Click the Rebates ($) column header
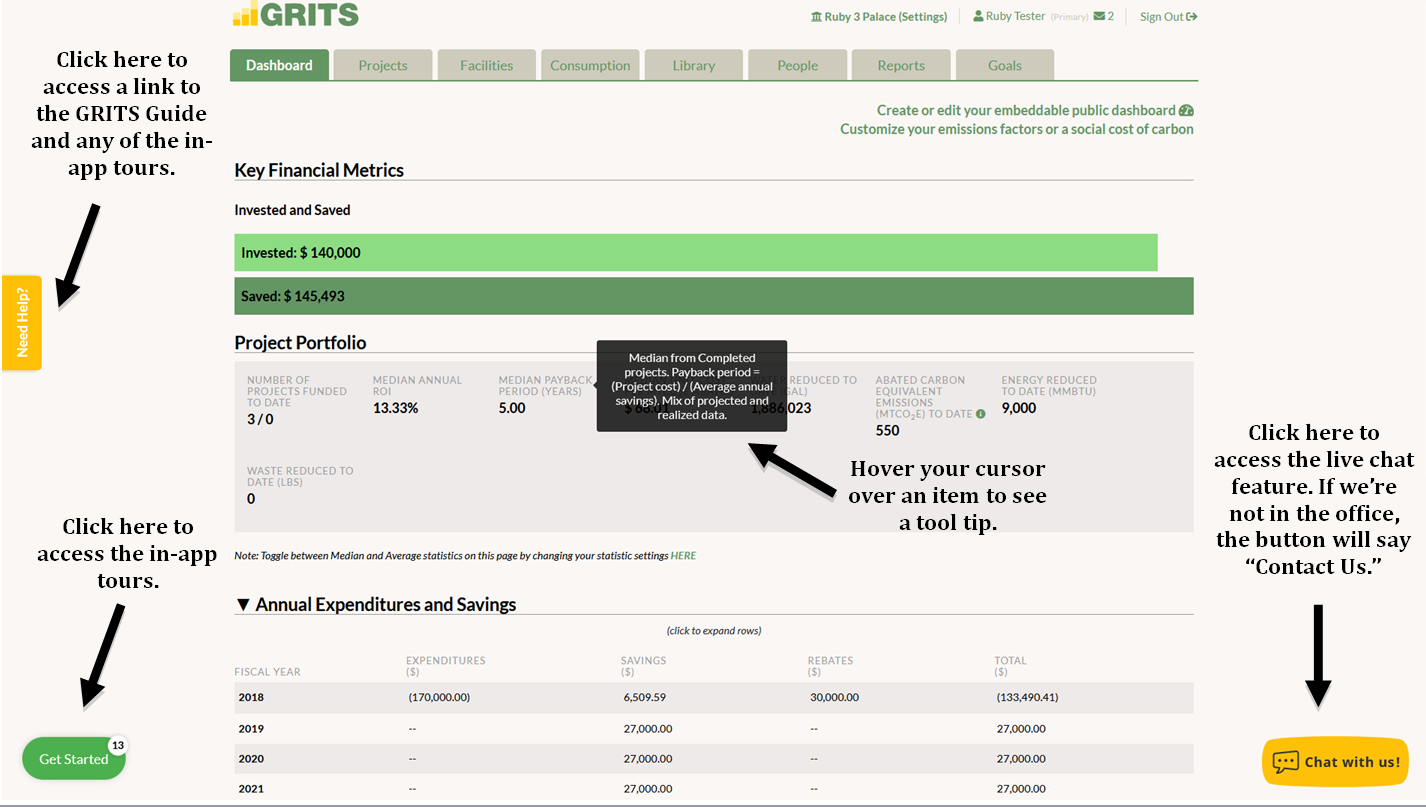Image resolution: width=1426 pixels, height=807 pixels. click(x=831, y=666)
